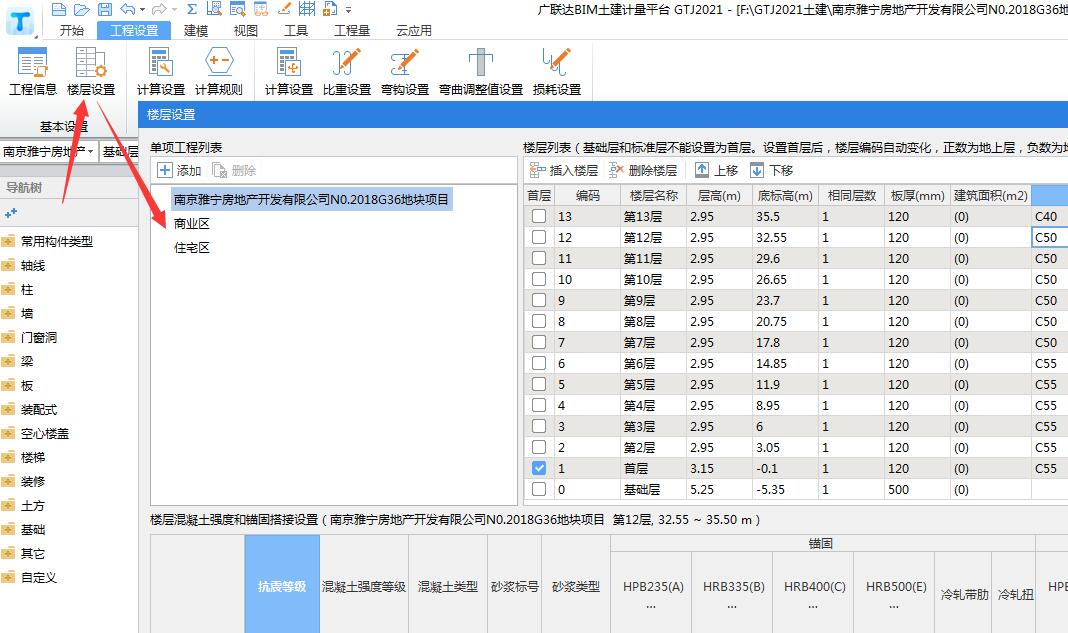Click 上移 move up button
Viewport: 1068px width, 633px height.
[717, 170]
